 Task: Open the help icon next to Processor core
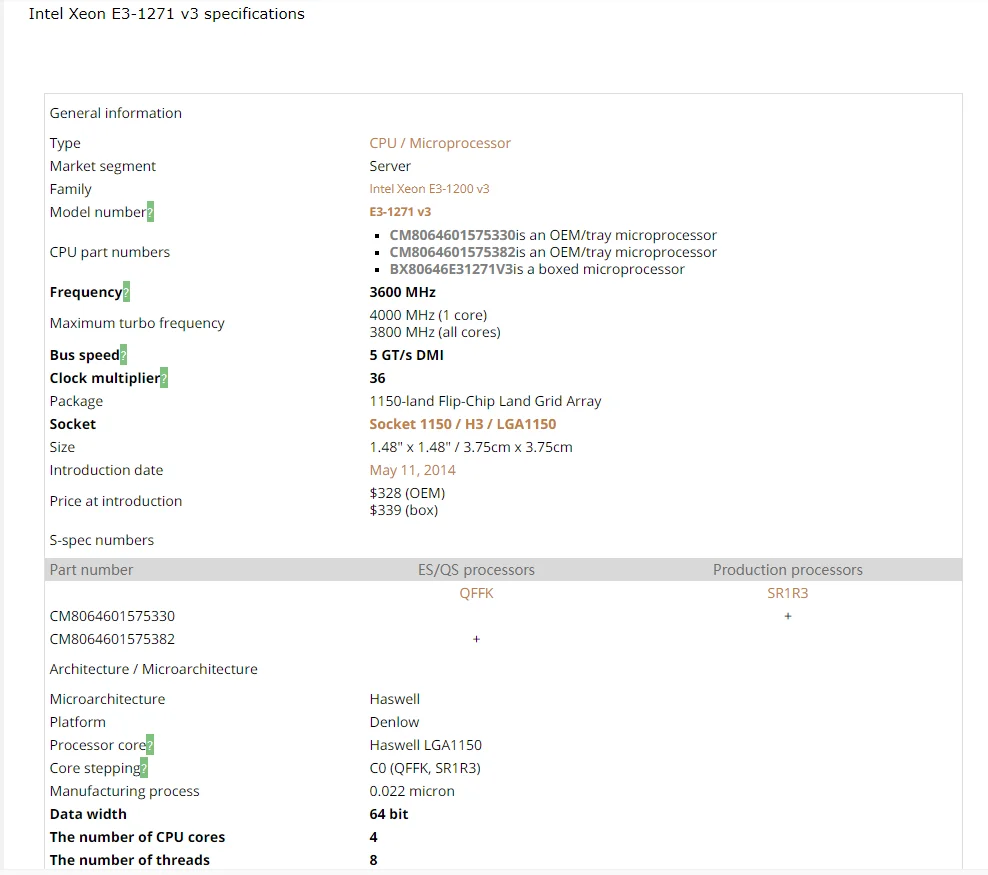tap(150, 745)
